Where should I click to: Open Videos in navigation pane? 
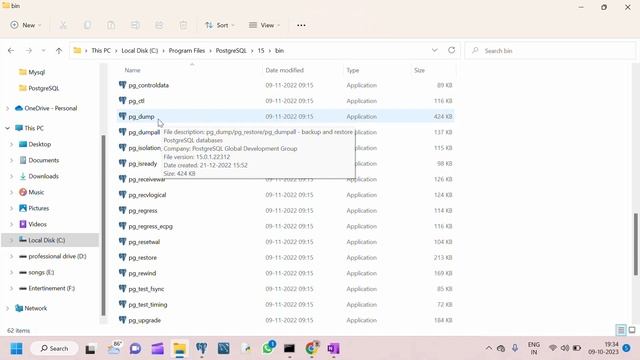[33, 224]
